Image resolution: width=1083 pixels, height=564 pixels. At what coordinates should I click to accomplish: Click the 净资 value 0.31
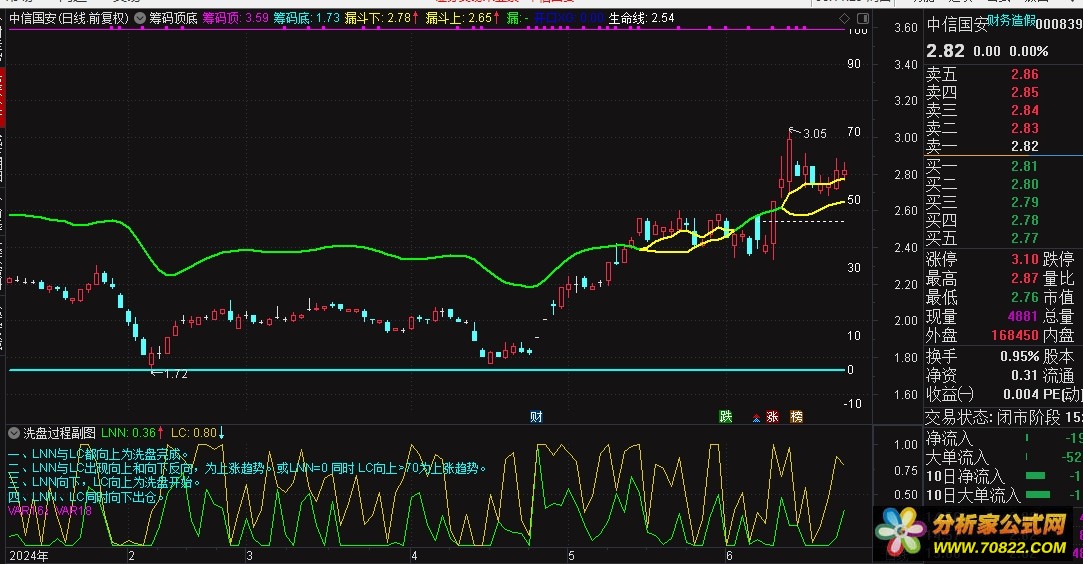[x=1025, y=375]
